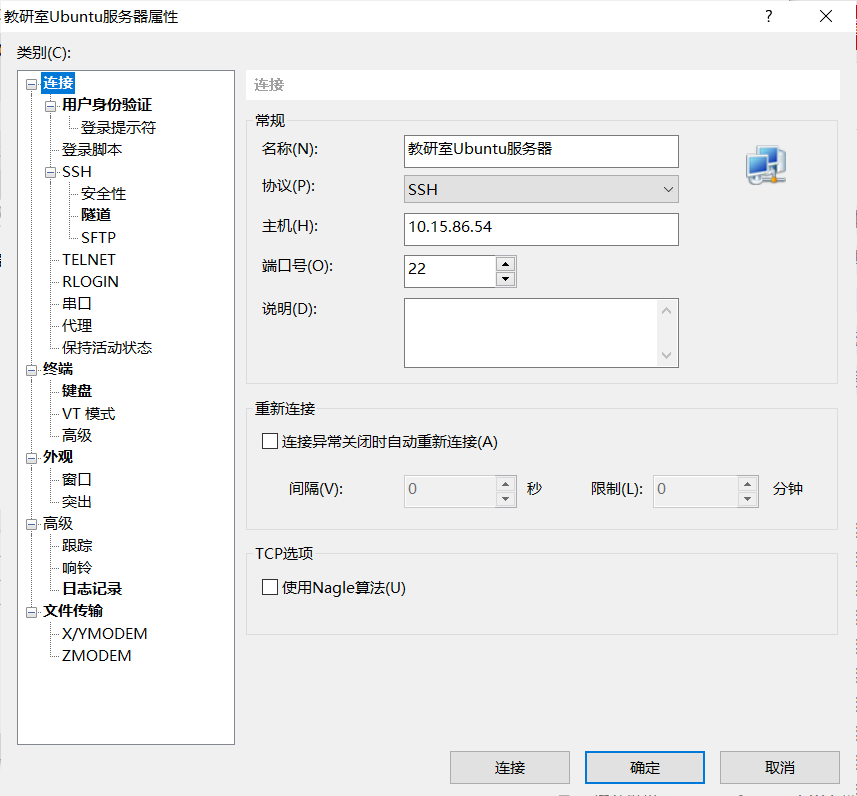Open 键盘 settings under 终端

click(77, 391)
